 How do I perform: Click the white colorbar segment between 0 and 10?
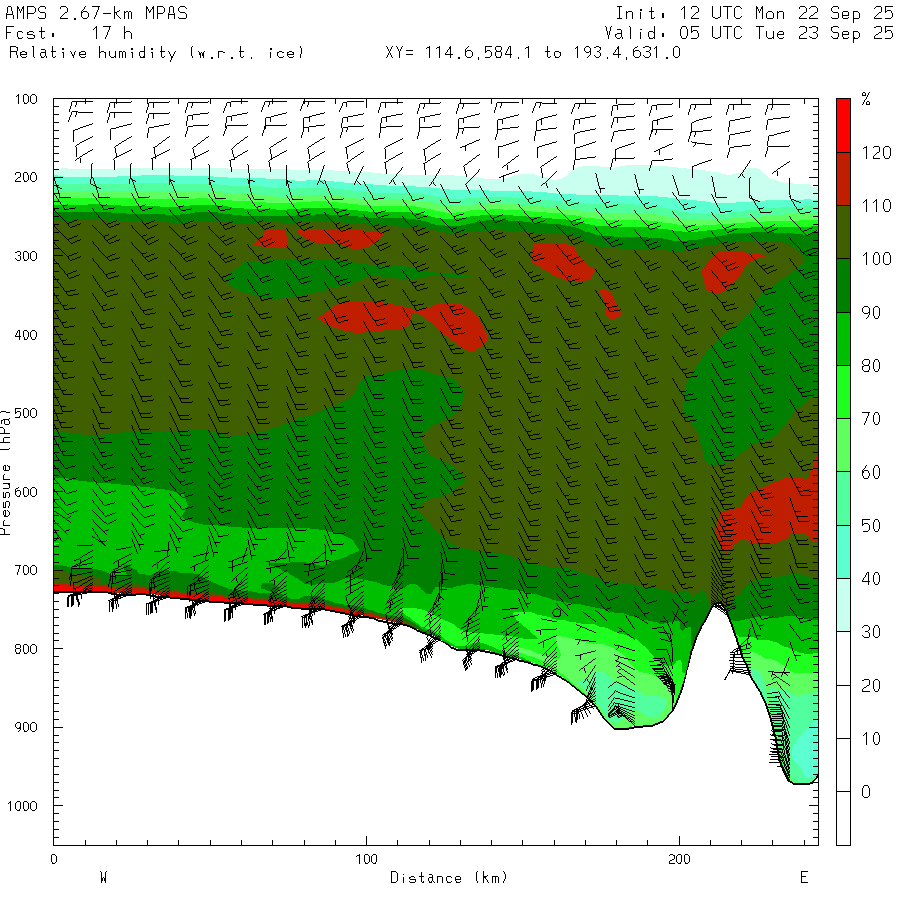(x=843, y=765)
